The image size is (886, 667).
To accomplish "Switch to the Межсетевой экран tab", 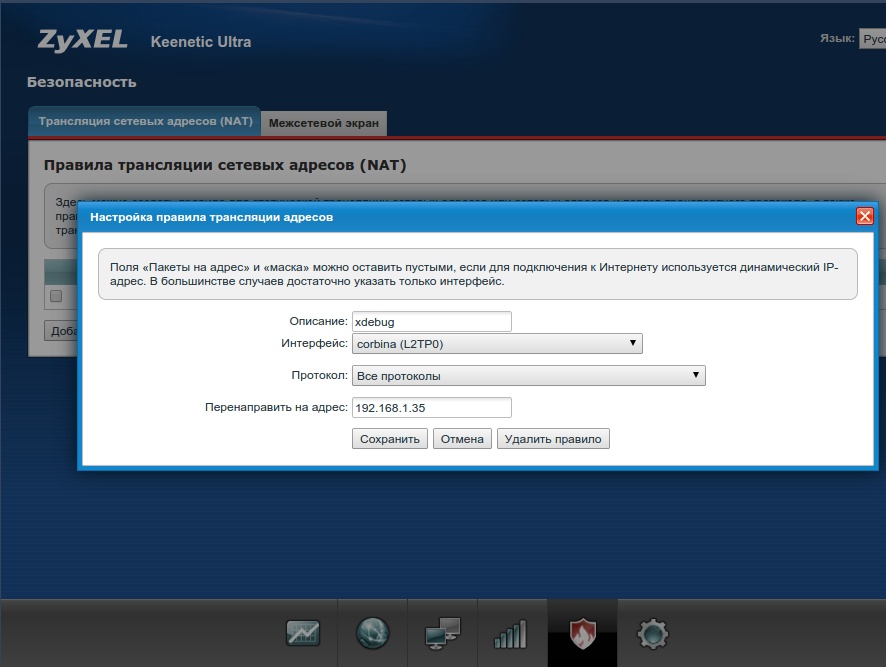I will 324,123.
